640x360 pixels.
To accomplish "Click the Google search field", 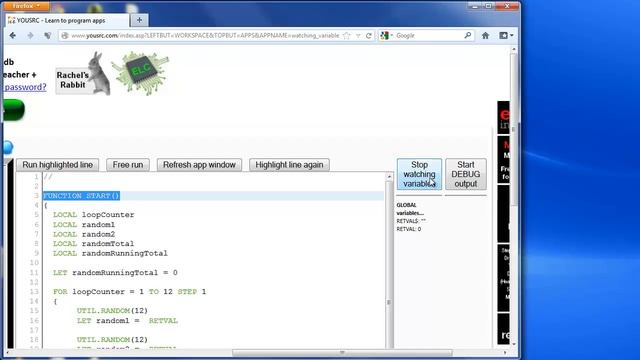I will click(x=429, y=36).
